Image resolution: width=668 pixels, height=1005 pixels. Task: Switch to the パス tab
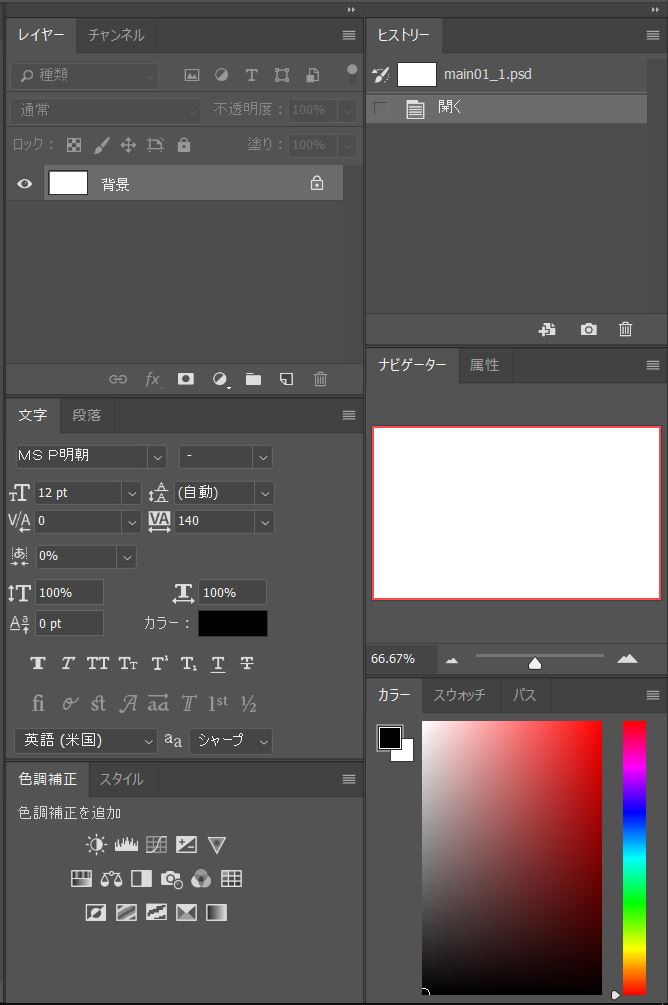(x=524, y=695)
